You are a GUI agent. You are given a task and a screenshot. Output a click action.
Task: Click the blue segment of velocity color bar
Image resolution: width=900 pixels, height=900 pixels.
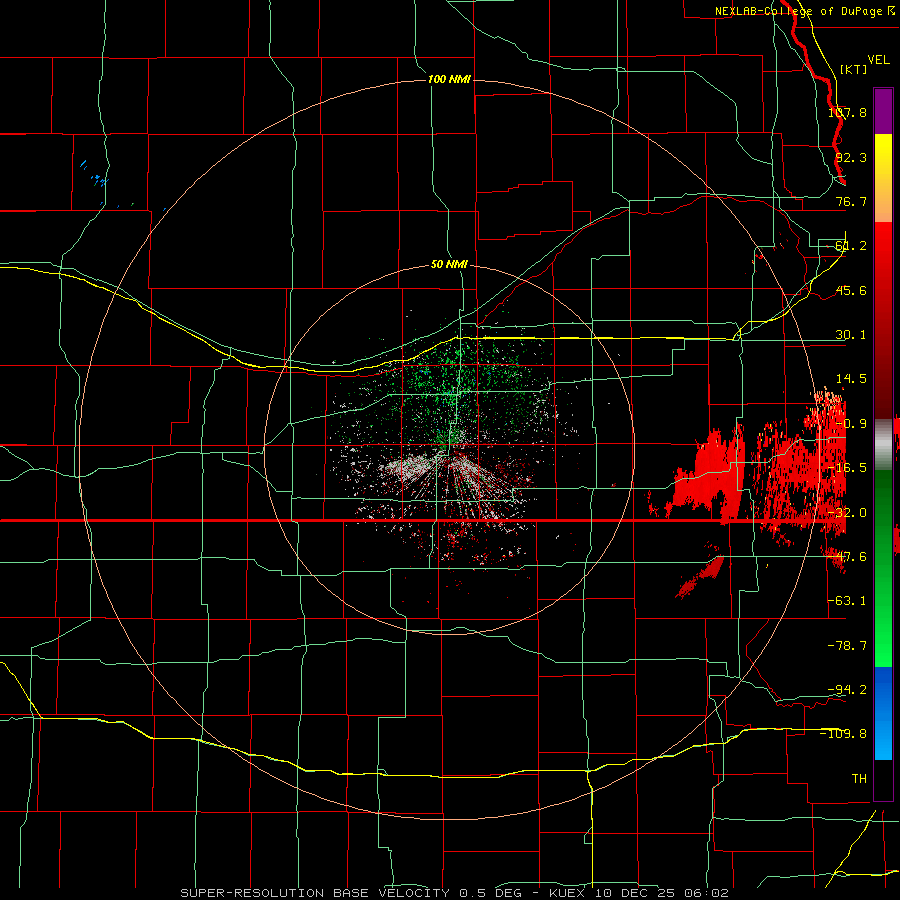883,713
